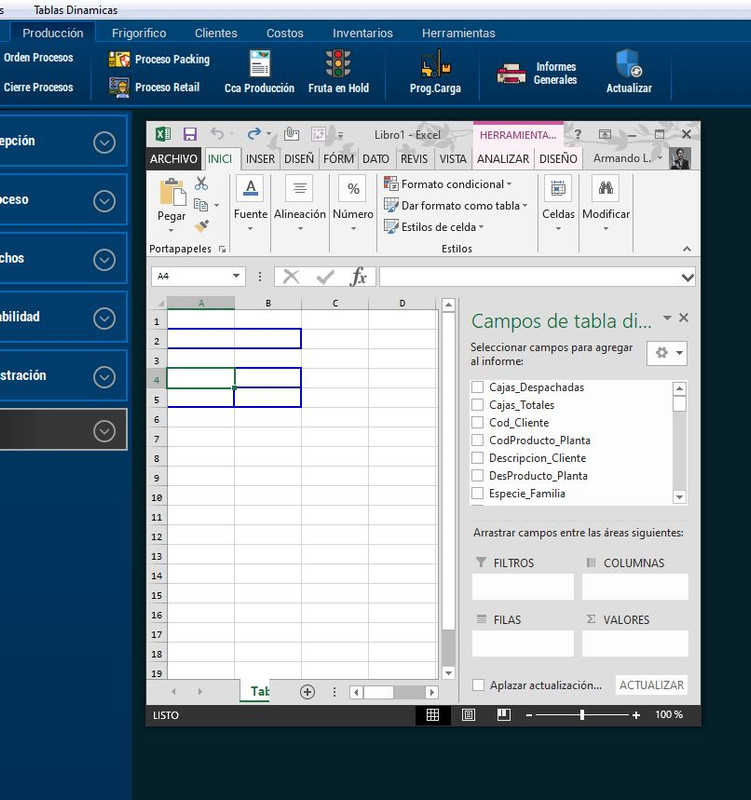Add a new sheet with plus icon
The image size is (751, 800).
tap(307, 692)
